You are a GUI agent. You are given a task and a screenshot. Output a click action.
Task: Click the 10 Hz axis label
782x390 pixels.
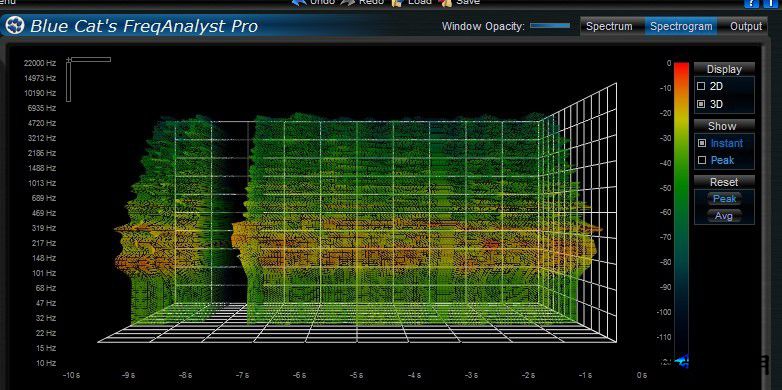45,363
